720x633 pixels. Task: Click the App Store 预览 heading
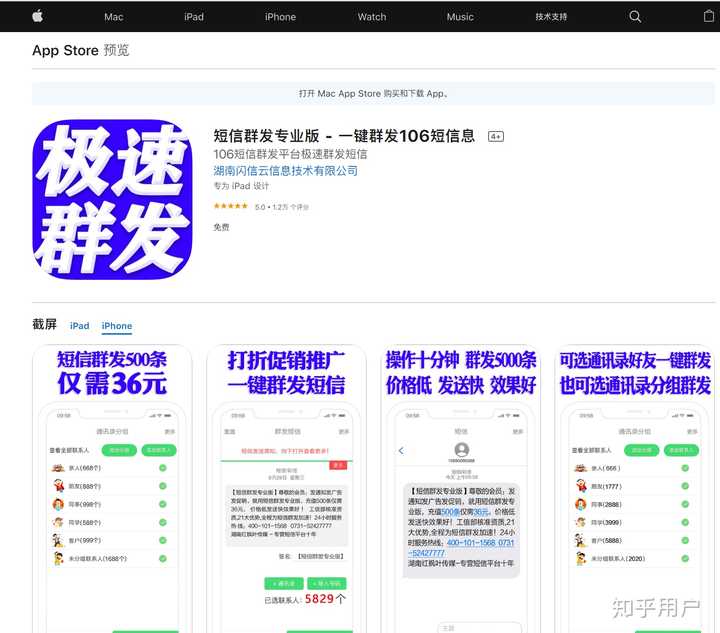point(81,50)
